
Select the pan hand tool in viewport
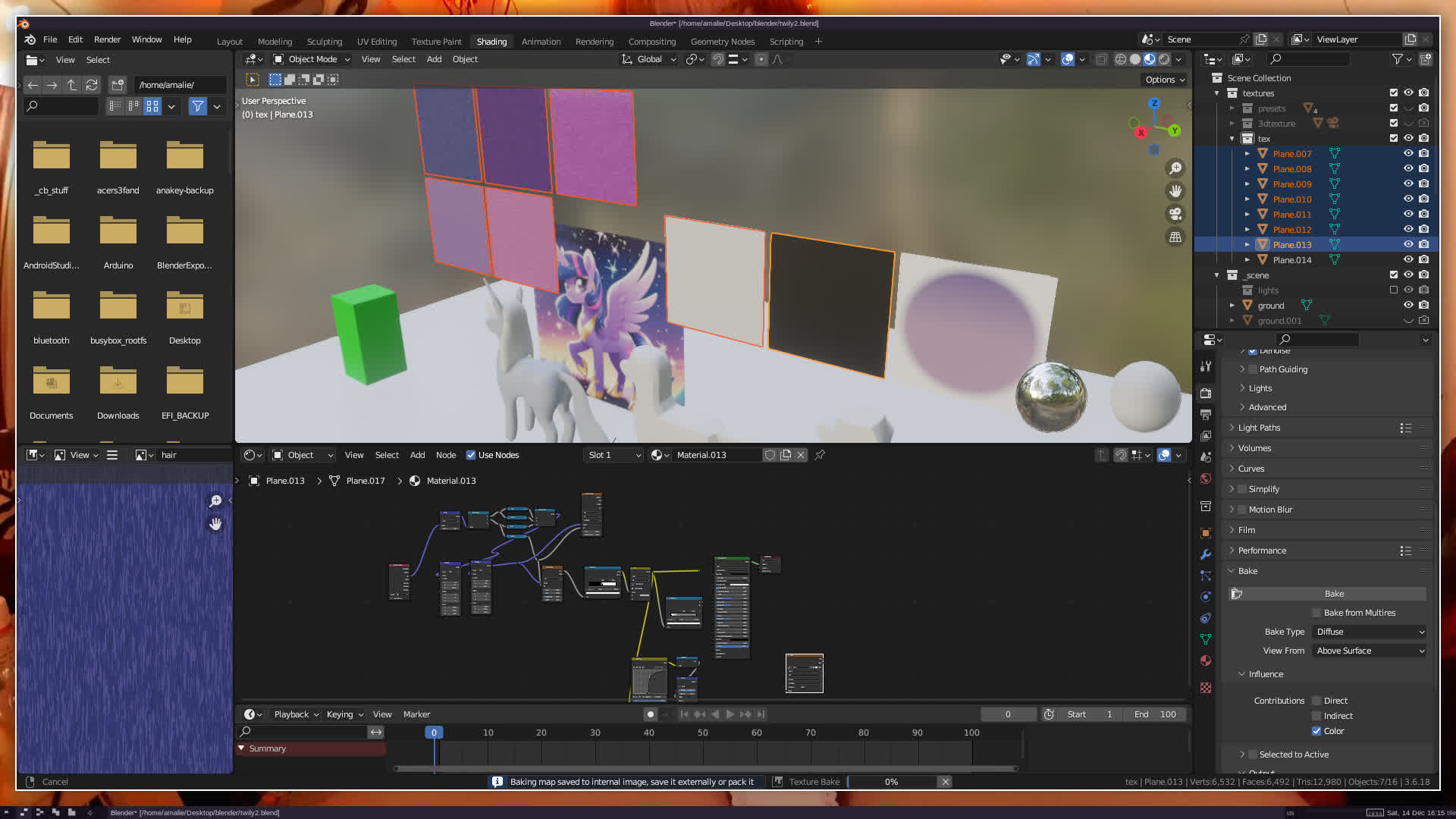1175,191
